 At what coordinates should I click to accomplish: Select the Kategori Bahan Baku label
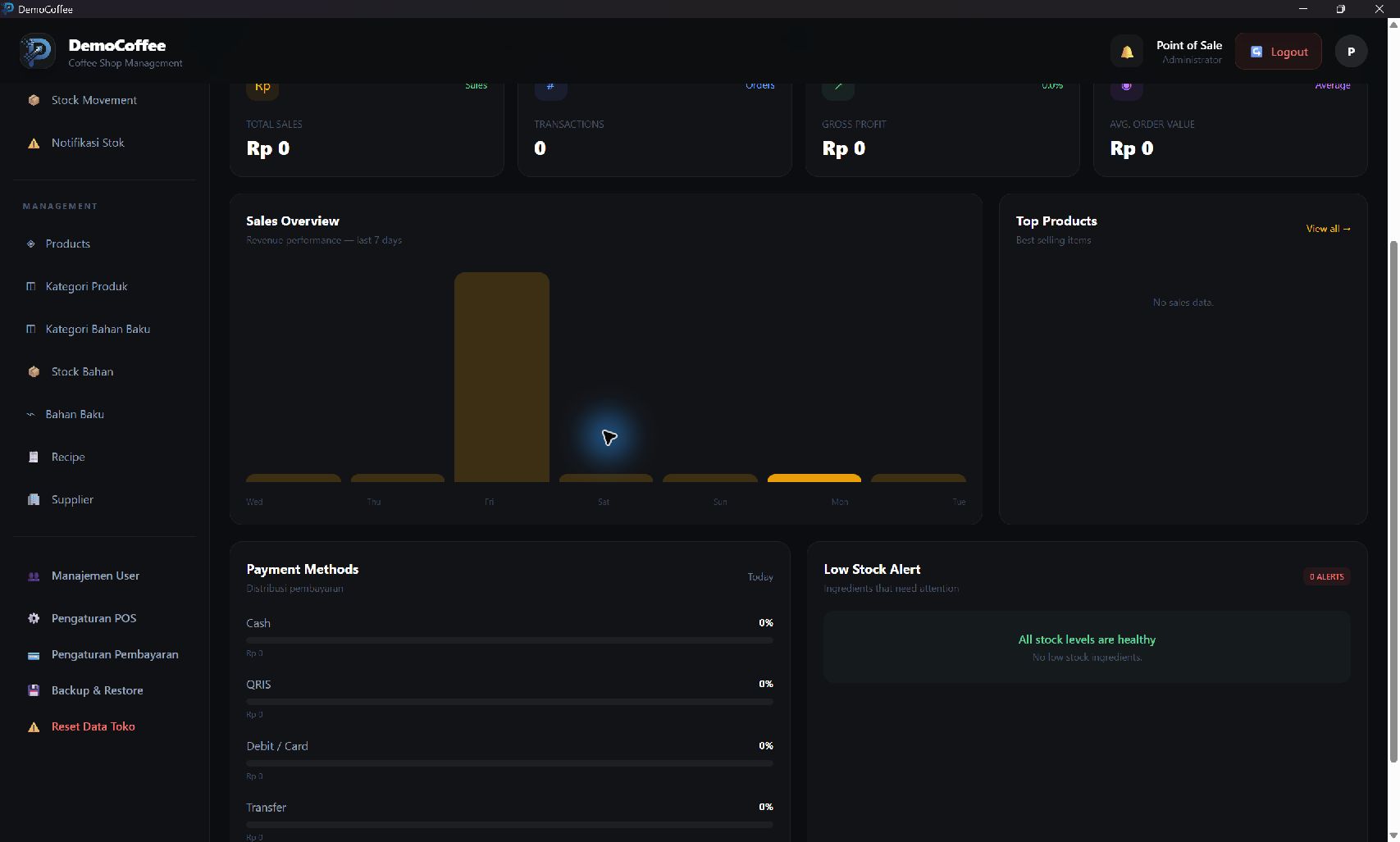[x=98, y=329]
